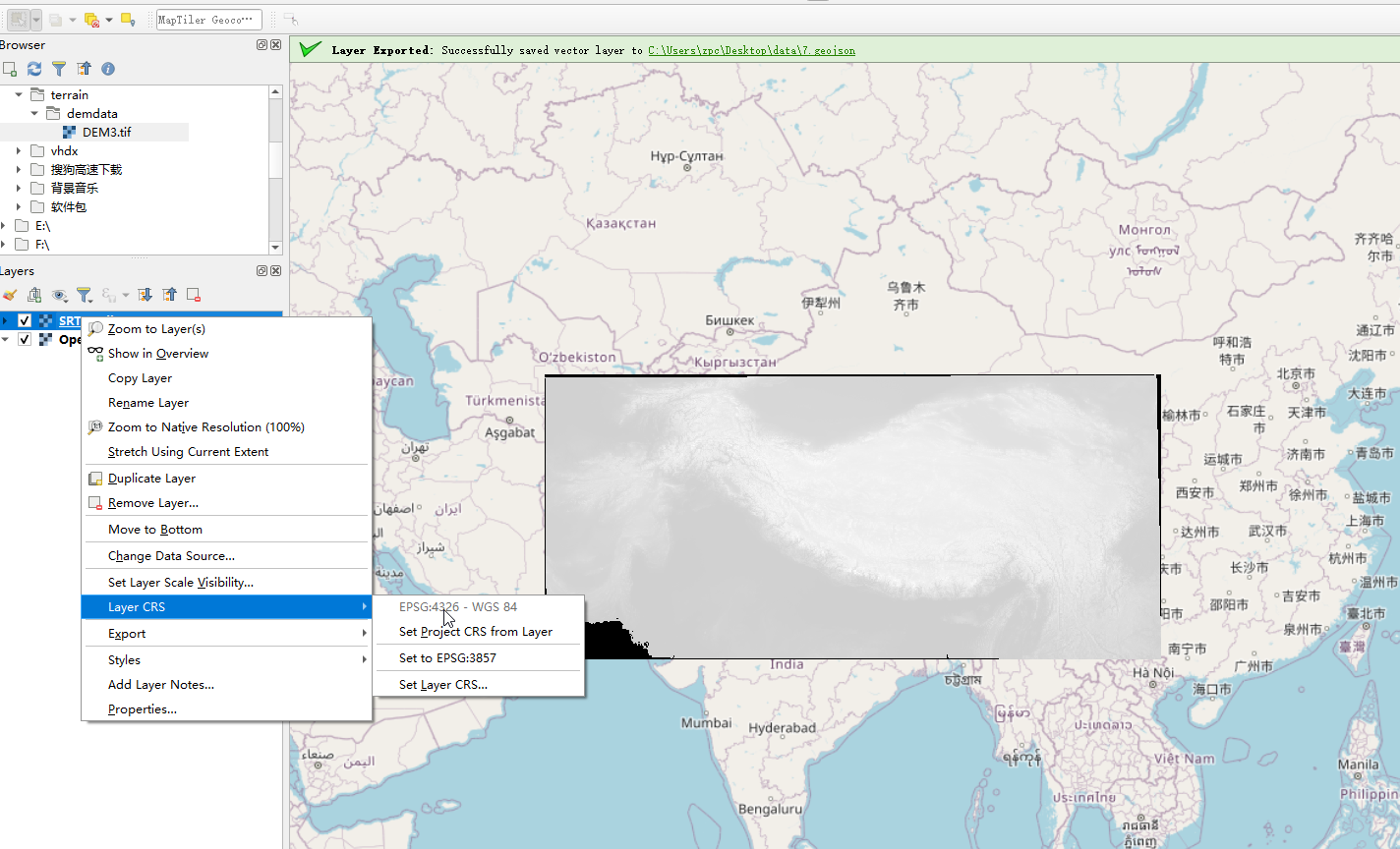
Task: Open the exported 7.geojson file path link
Action: coord(751,50)
